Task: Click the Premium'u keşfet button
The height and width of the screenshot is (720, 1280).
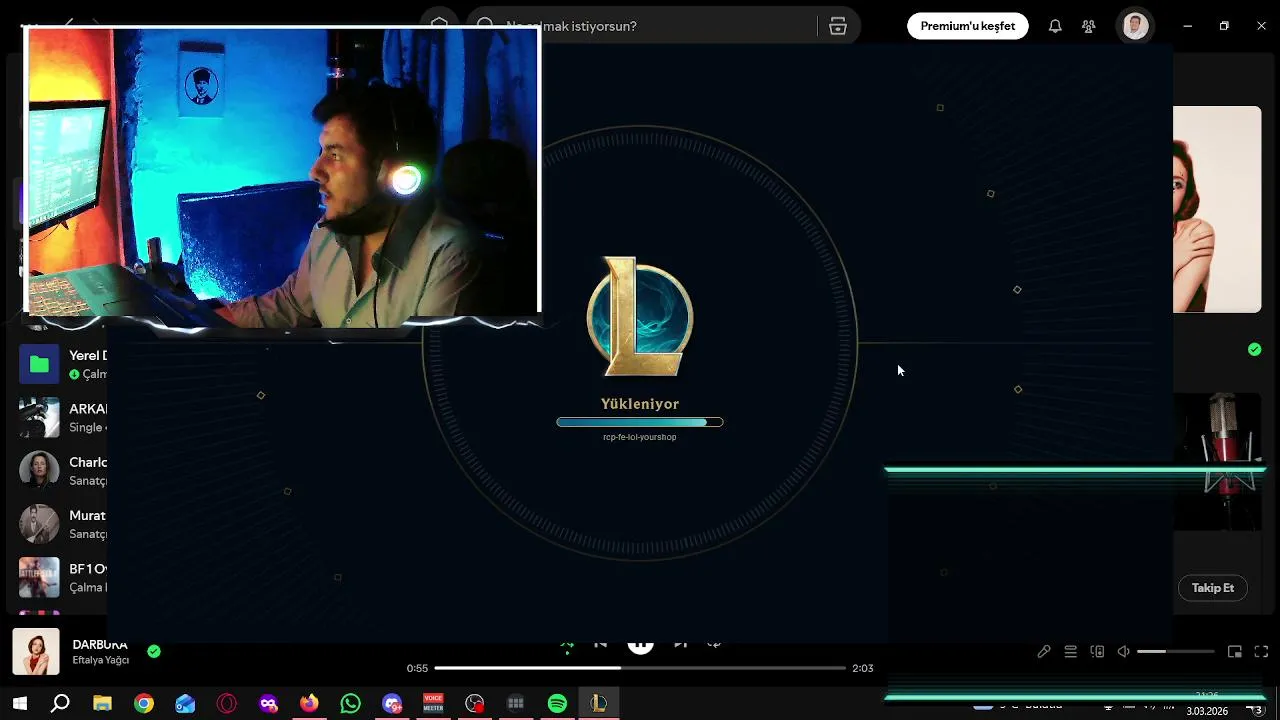Action: click(967, 26)
